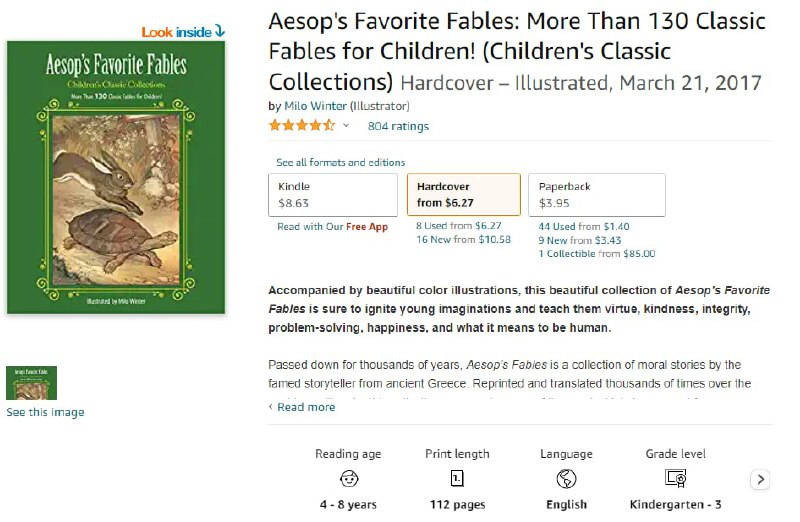Select the Hardcover format option
The width and height of the screenshot is (800, 522).
[463, 195]
